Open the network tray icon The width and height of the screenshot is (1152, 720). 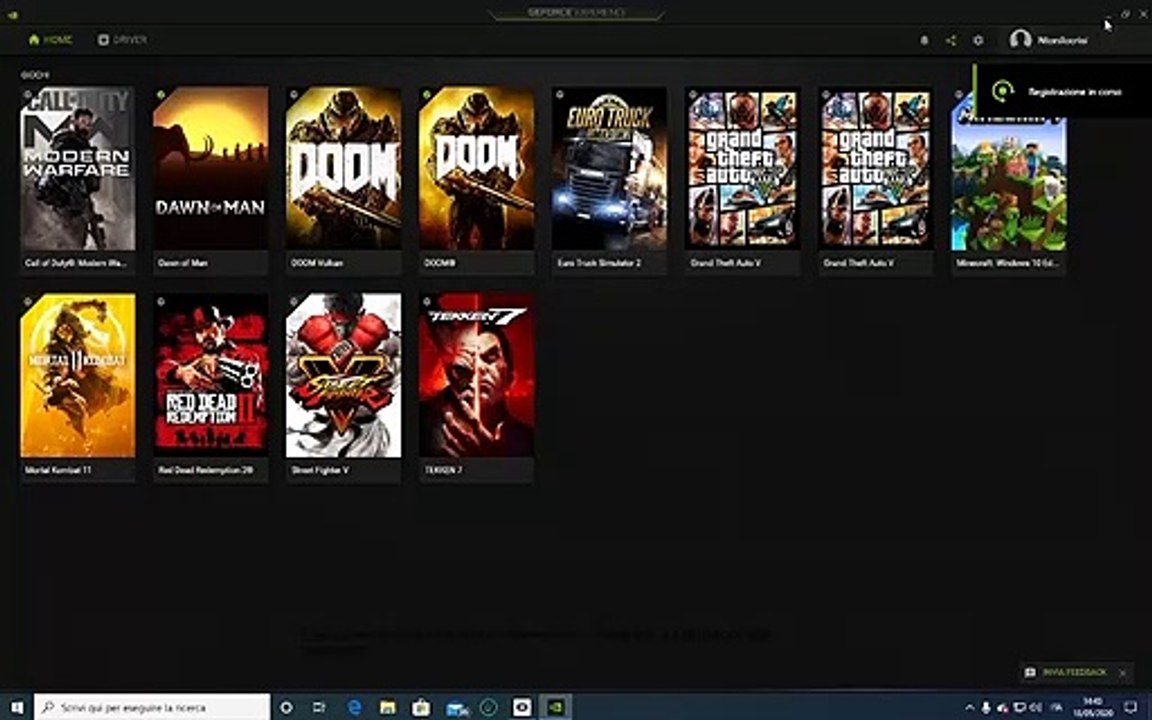(x=1019, y=708)
